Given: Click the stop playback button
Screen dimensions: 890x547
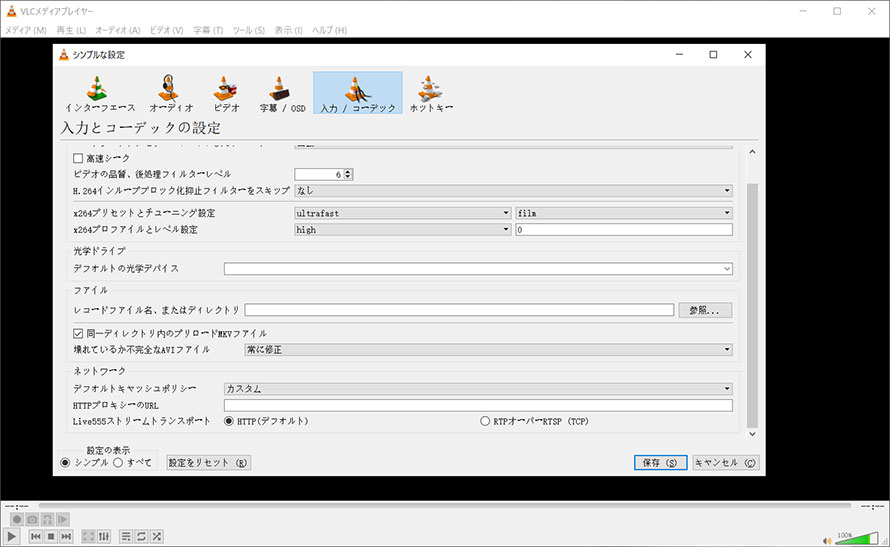Looking at the screenshot, I should click(51, 536).
